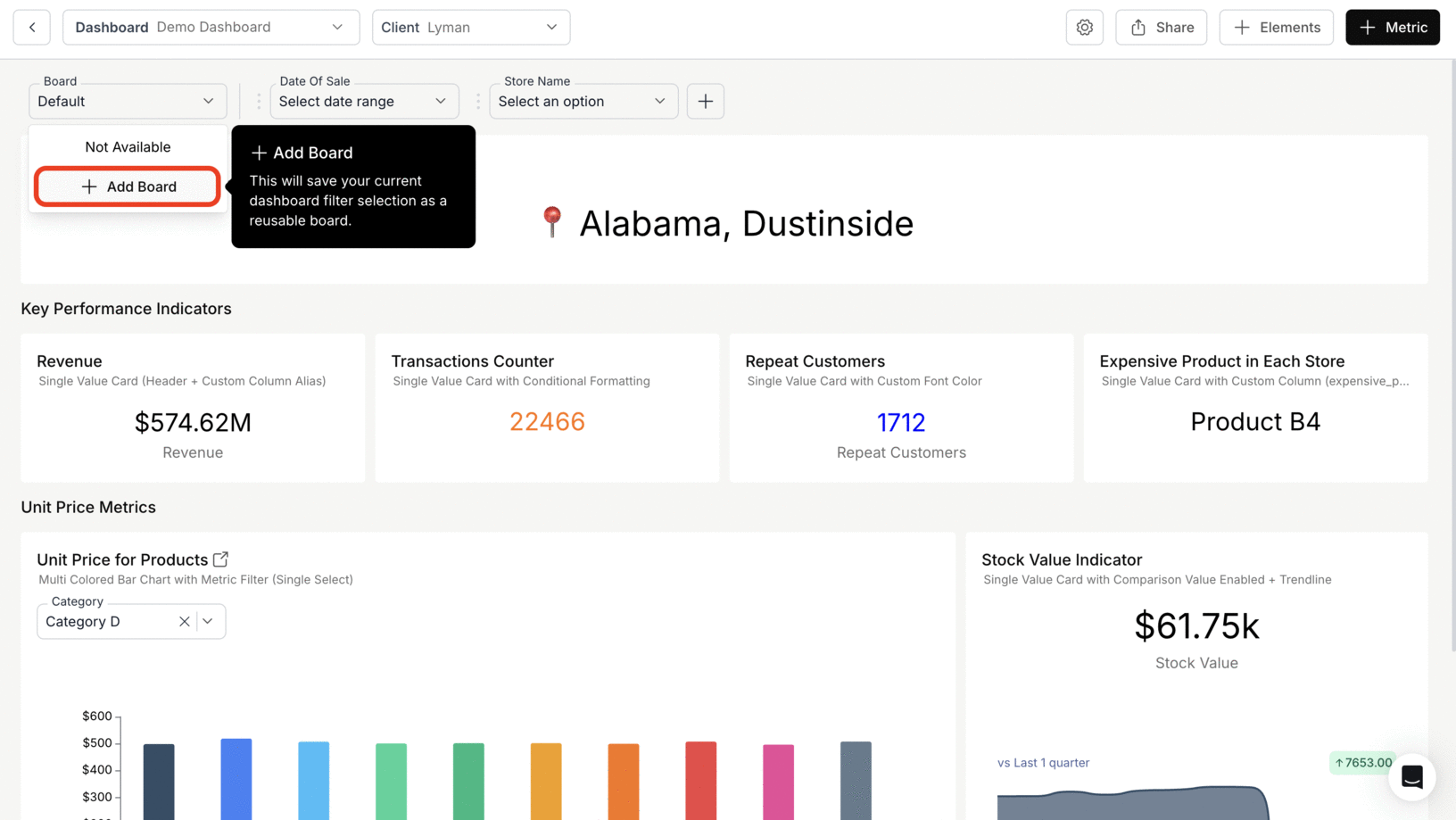Click the drag handle before Date Of Sale
Viewport: 1456px width, 820px height.
pos(259,102)
